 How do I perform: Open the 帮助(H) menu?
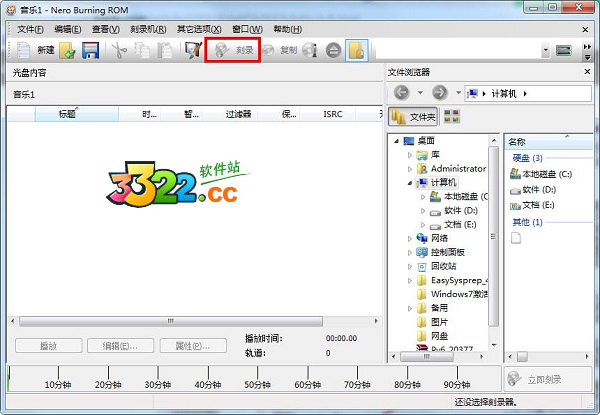pyautogui.click(x=288, y=29)
